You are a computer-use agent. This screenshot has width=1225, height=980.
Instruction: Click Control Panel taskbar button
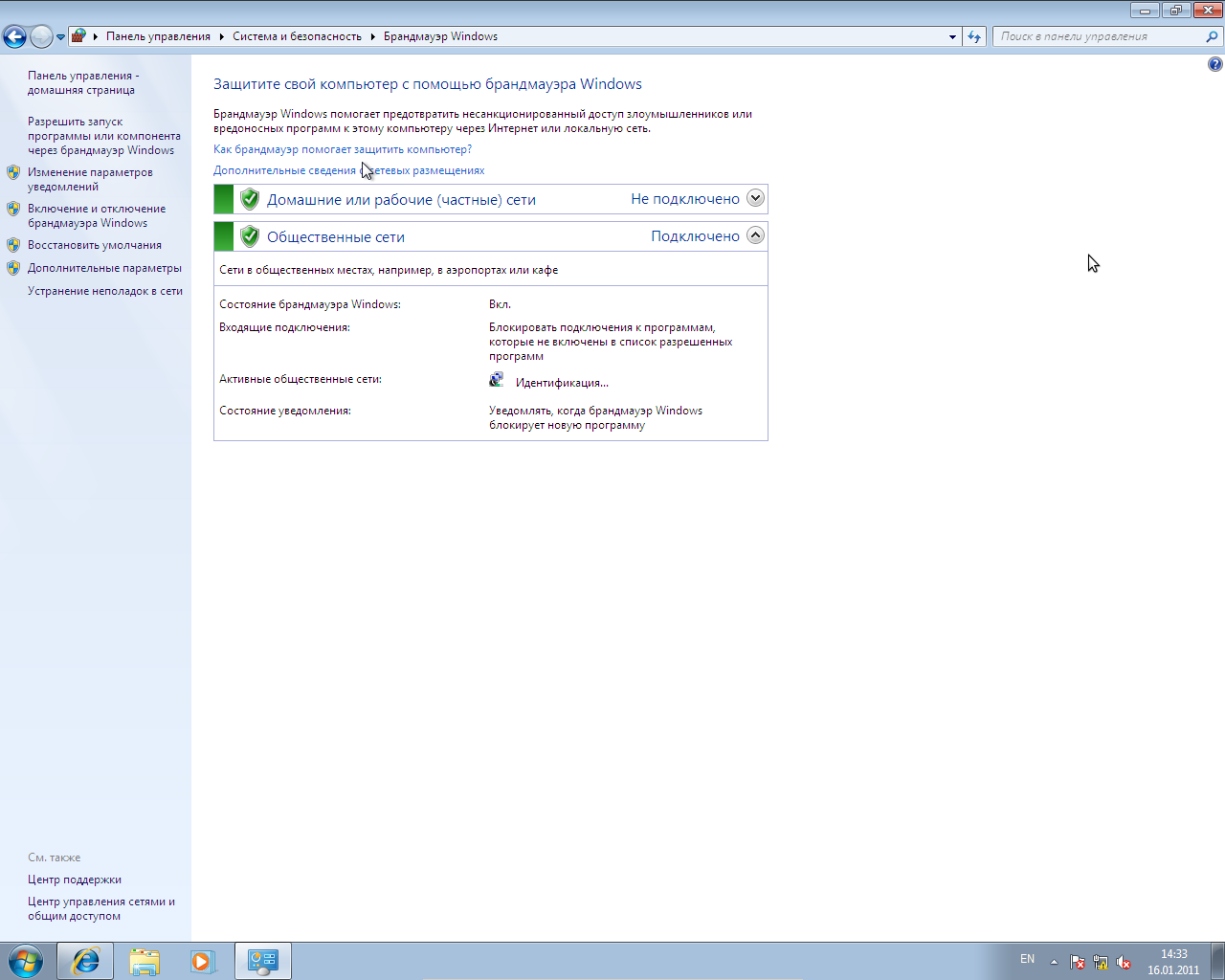click(x=262, y=961)
